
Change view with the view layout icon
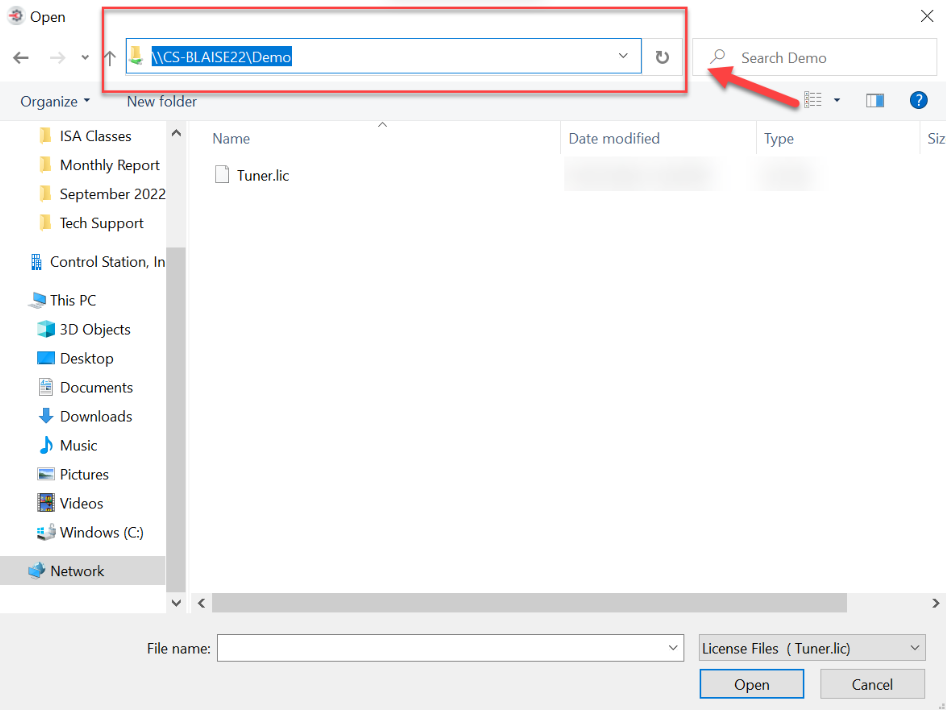pyautogui.click(x=813, y=100)
